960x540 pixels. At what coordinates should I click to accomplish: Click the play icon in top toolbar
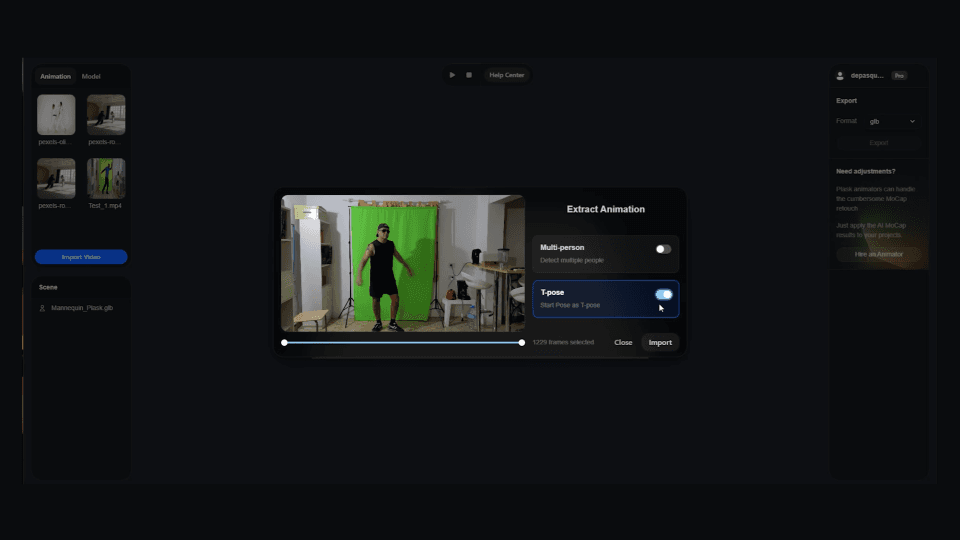pyautogui.click(x=452, y=75)
